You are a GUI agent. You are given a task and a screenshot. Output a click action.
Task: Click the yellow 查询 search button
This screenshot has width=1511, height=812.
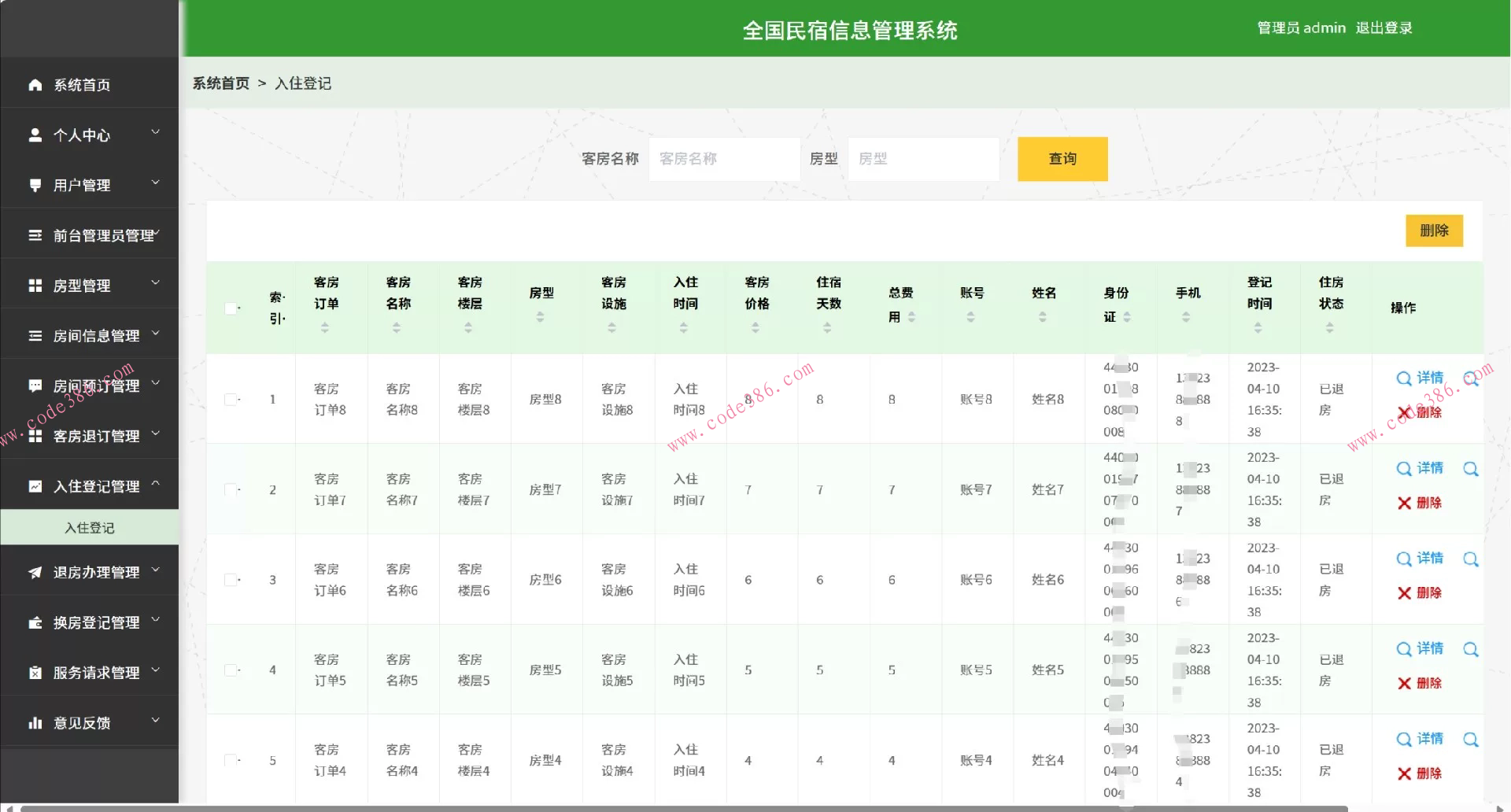[x=1062, y=158]
